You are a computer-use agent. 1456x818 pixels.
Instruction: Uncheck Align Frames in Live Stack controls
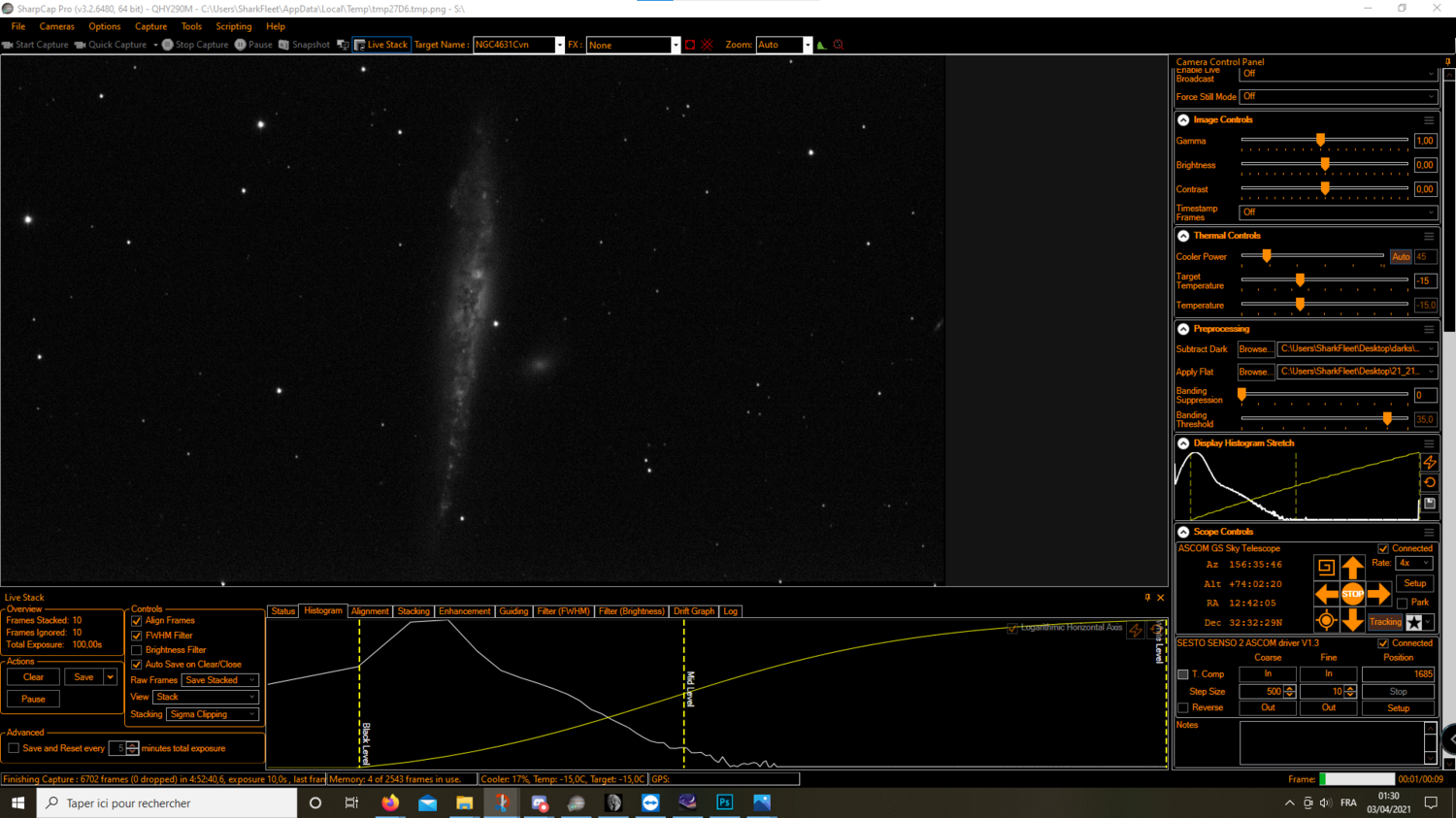137,620
